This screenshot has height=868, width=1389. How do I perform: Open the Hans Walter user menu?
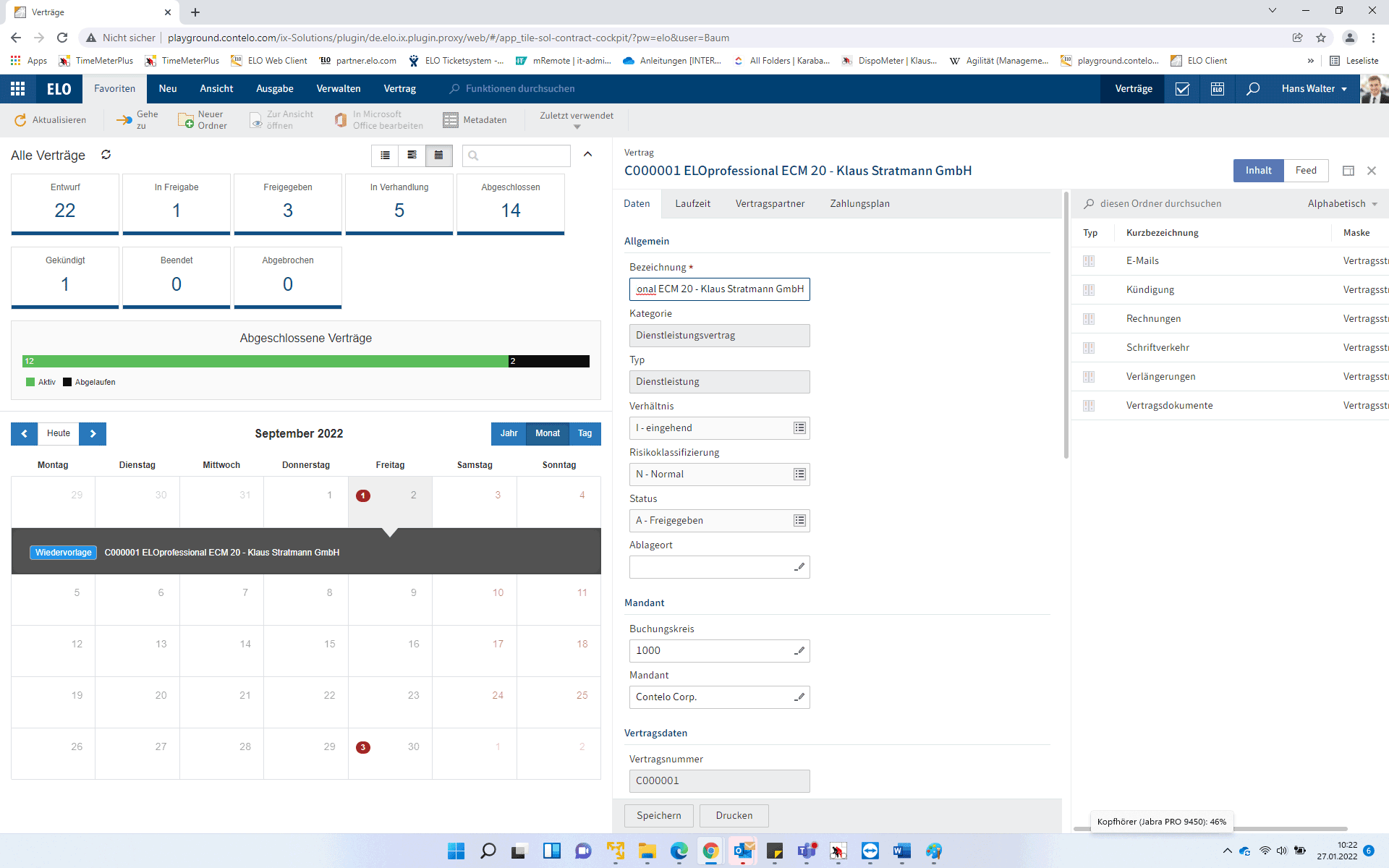tap(1314, 88)
